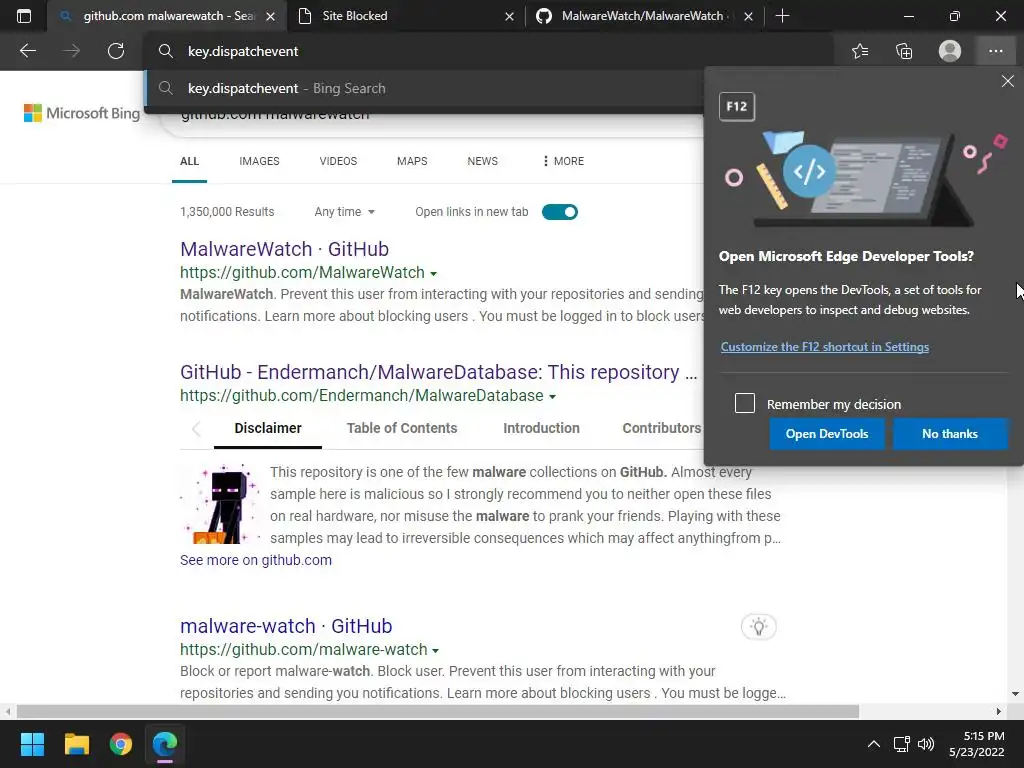1024x768 pixels.
Task: Click the Microsoft Bing logo
Action: (82, 113)
